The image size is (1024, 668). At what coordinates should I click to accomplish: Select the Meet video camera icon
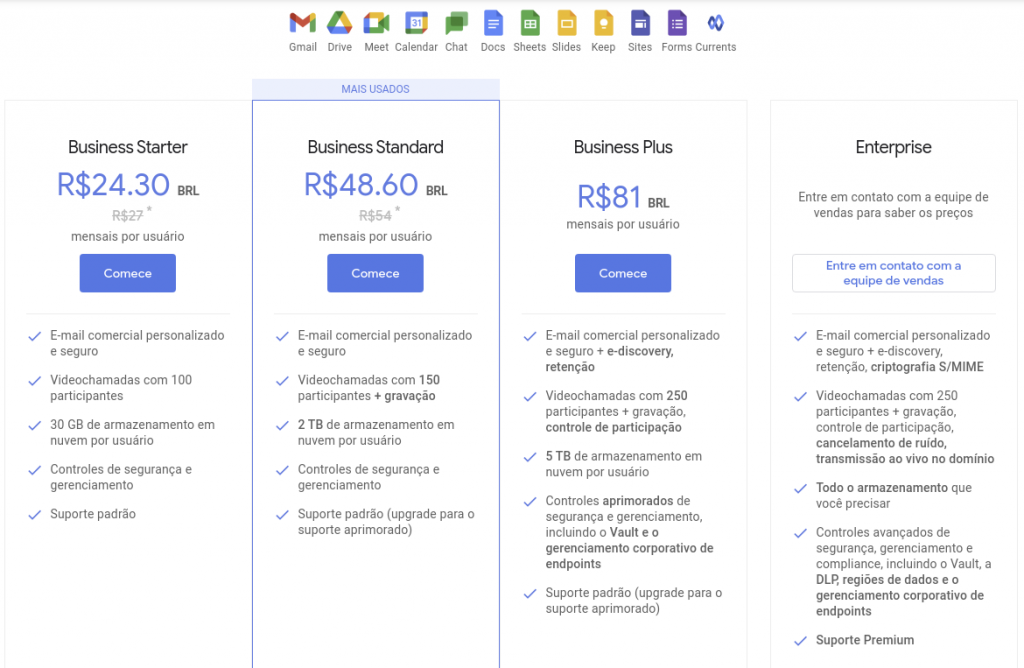click(x=376, y=24)
